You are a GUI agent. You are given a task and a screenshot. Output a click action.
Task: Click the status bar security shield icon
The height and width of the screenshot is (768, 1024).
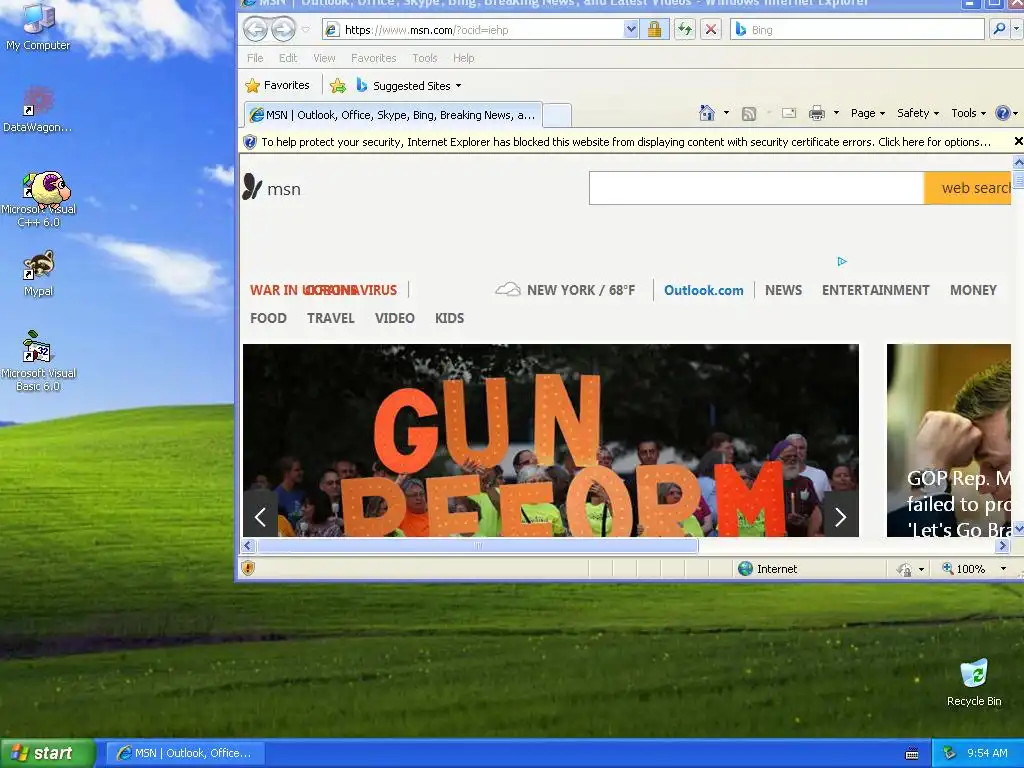[248, 568]
